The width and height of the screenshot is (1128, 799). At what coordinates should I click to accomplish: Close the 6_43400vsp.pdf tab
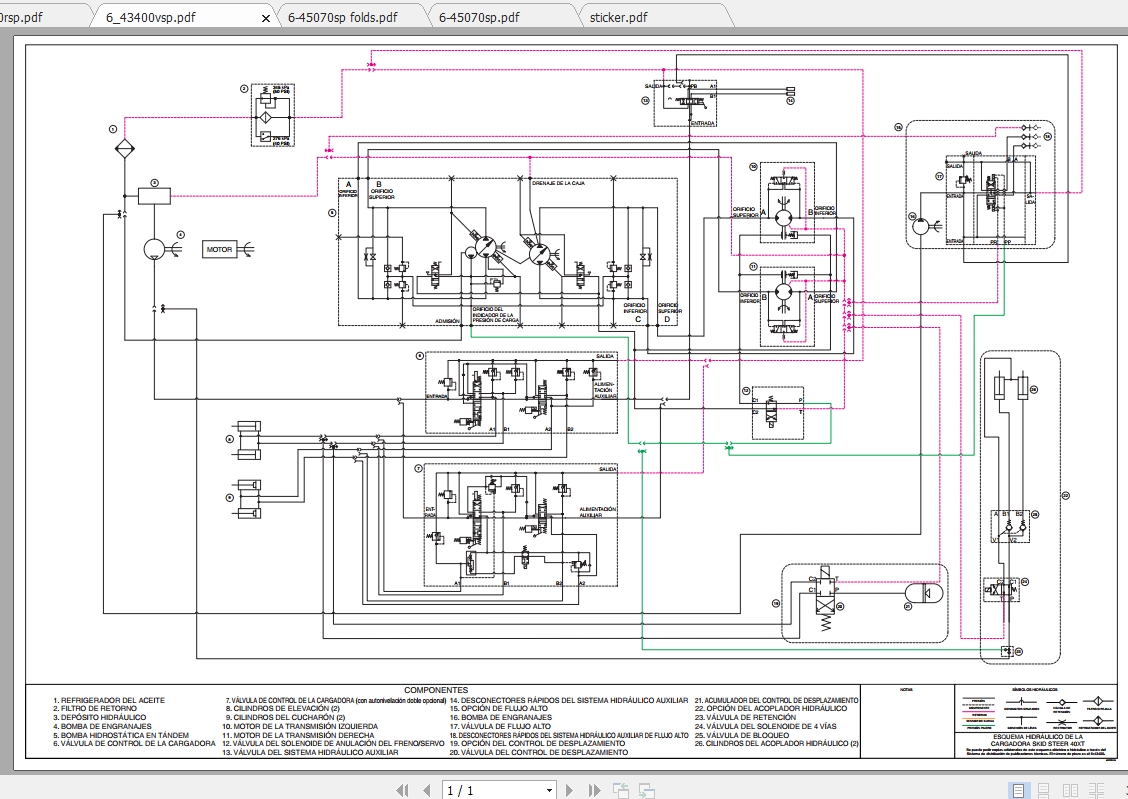265,17
